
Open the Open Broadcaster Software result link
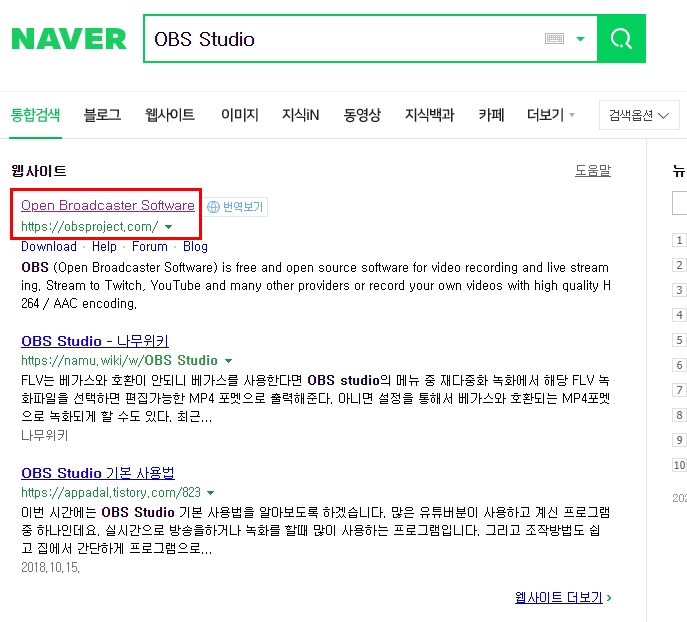coord(108,205)
